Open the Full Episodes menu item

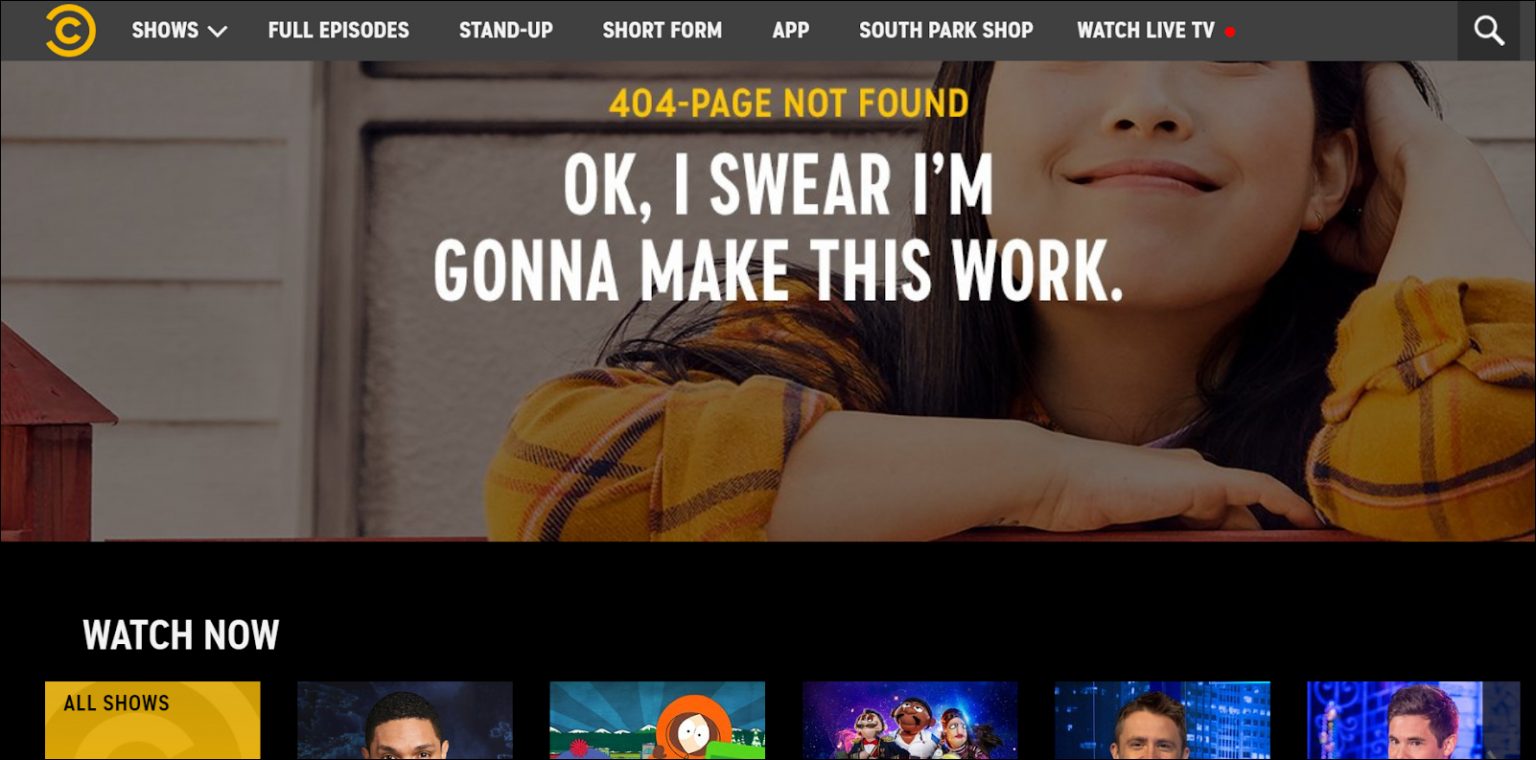click(338, 30)
